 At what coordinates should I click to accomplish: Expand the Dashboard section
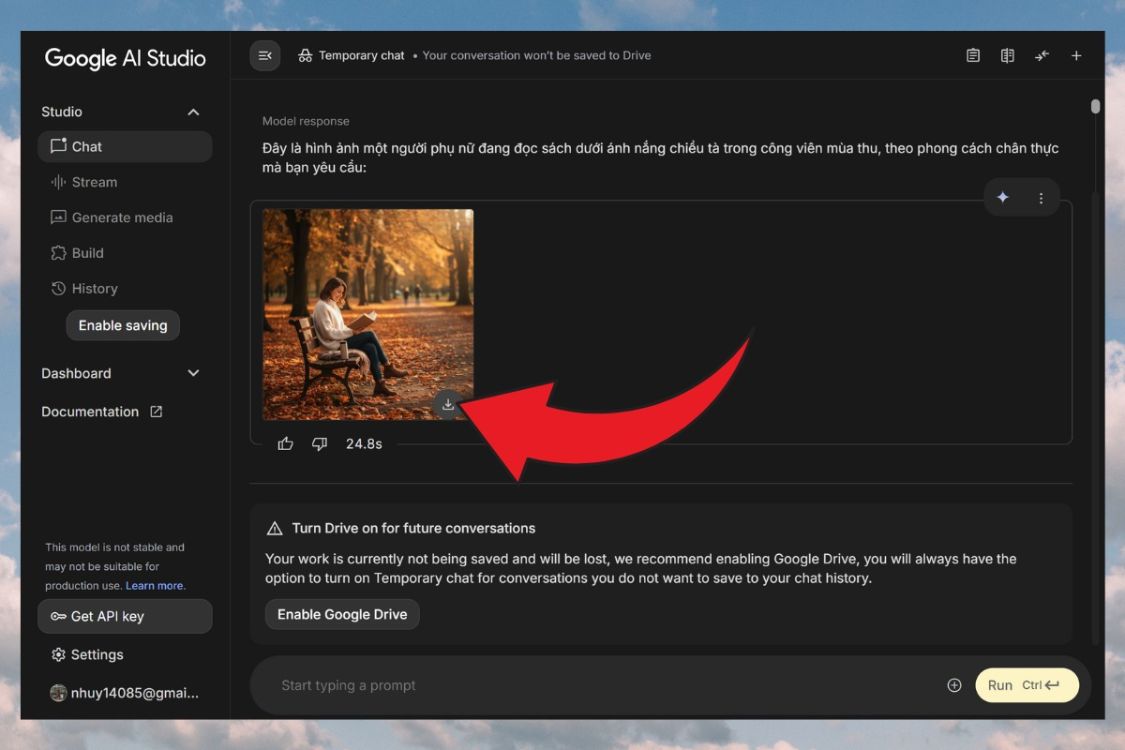[x=193, y=373]
